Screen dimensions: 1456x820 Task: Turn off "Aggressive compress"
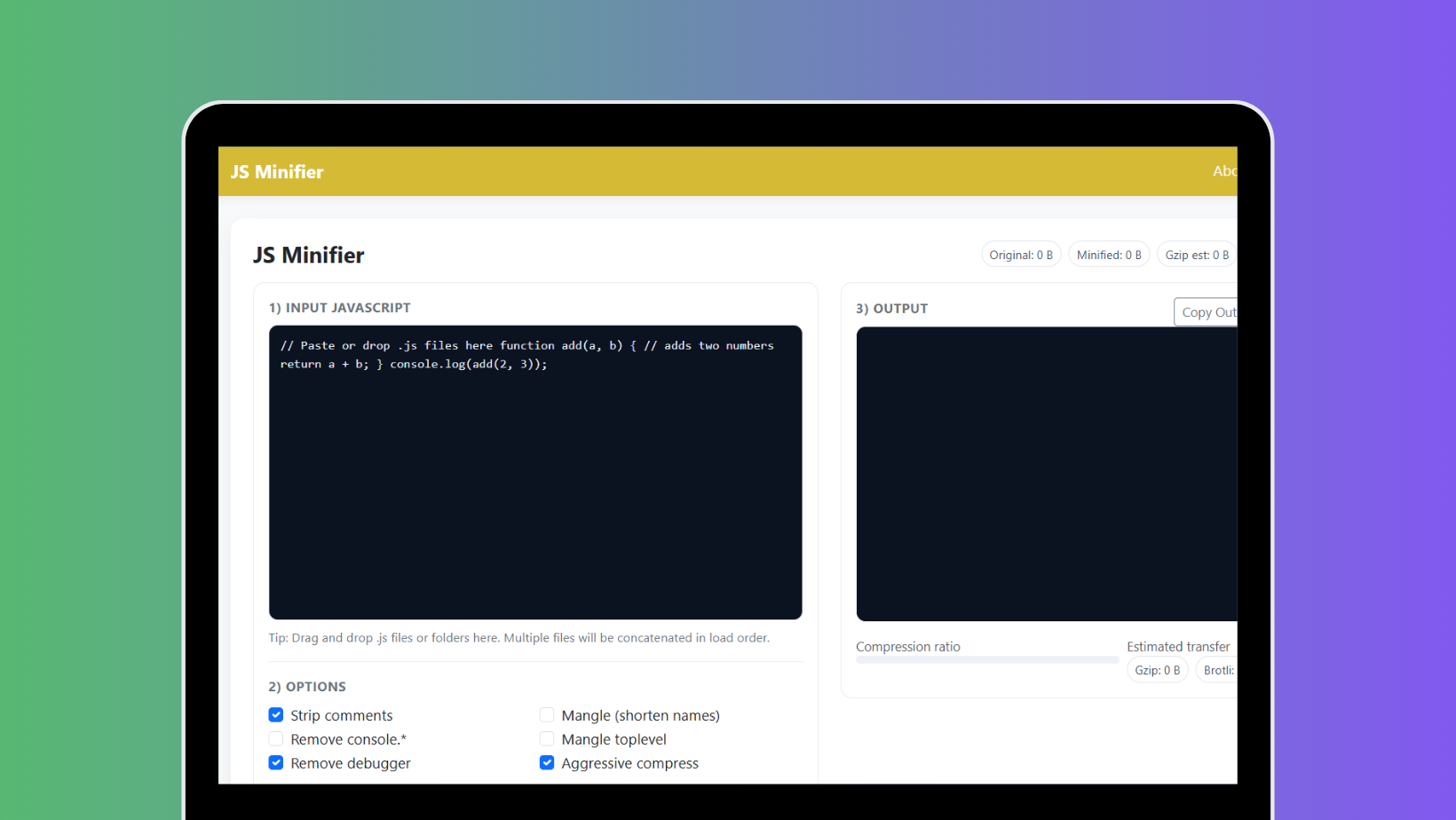click(547, 762)
